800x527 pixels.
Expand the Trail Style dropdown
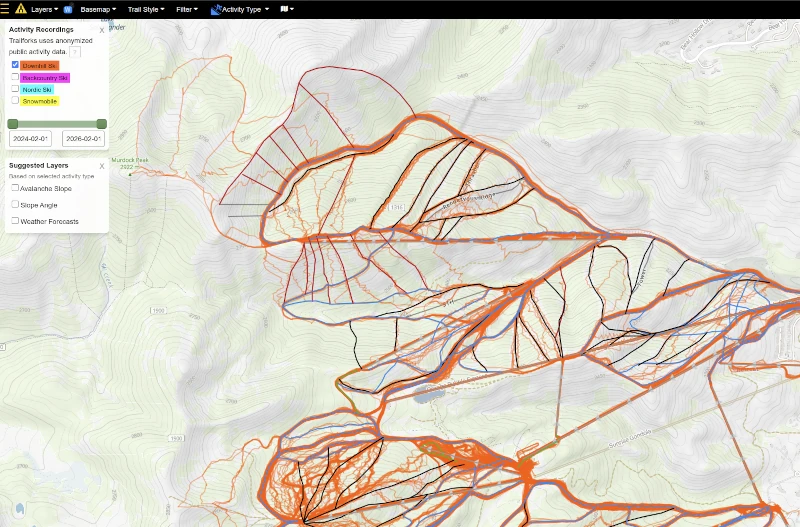point(146,9)
